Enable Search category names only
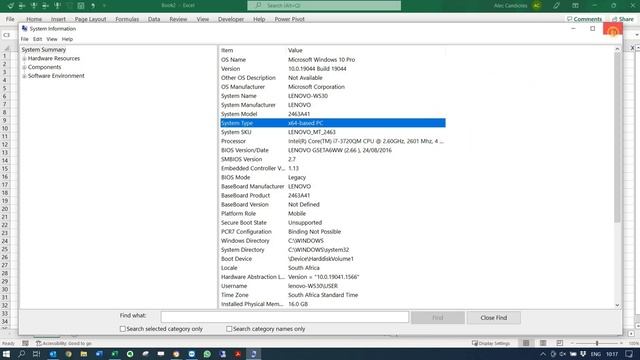 [229, 329]
